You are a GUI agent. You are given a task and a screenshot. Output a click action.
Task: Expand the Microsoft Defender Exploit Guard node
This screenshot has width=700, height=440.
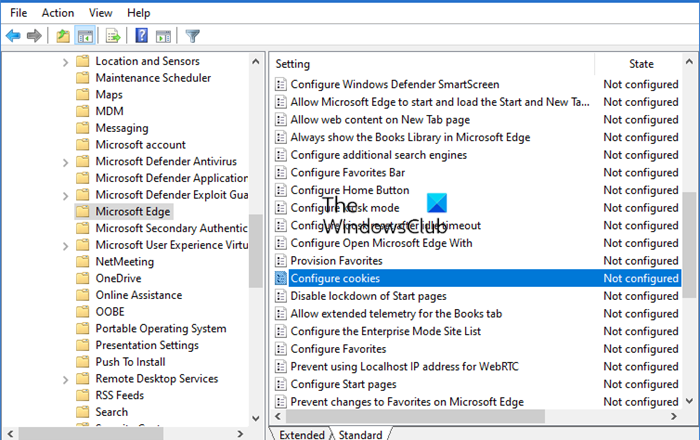click(x=65, y=196)
